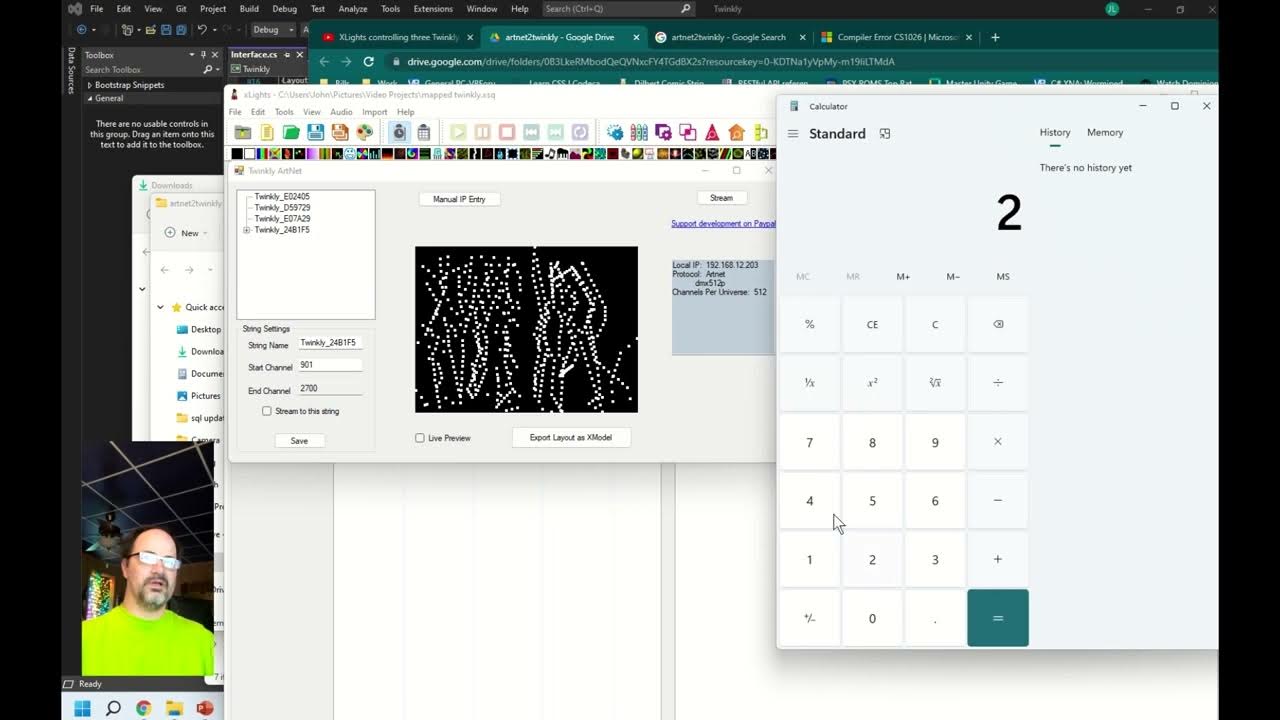Click the calculator divide key
1280x720 pixels.
(x=998, y=382)
